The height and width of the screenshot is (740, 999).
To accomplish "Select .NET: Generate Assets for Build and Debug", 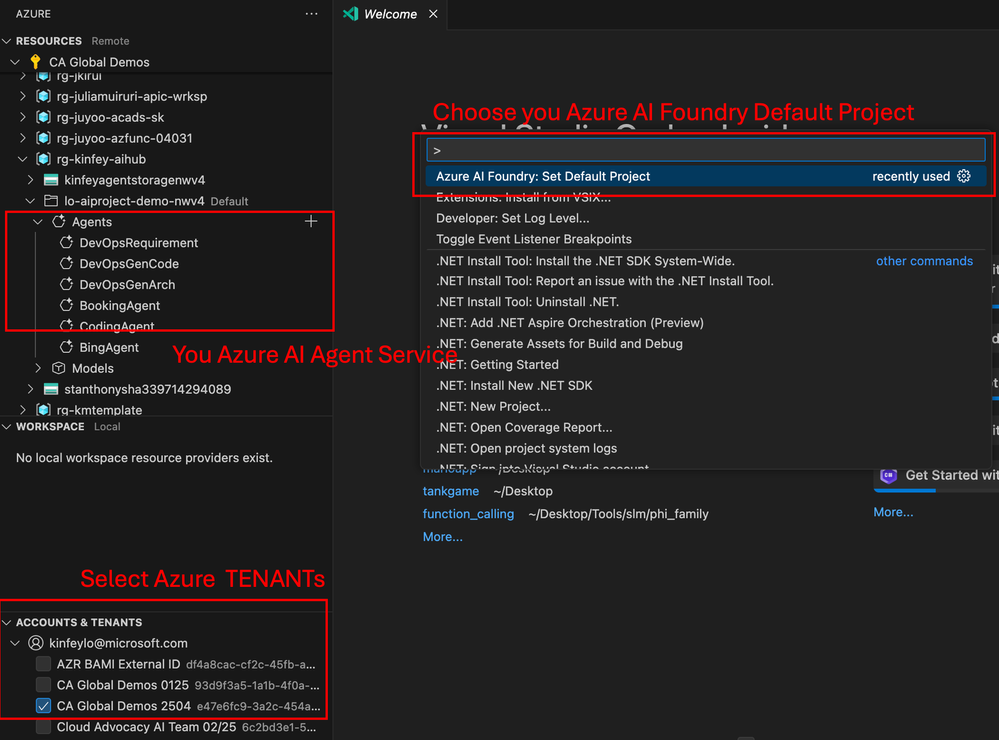I will point(706,344).
